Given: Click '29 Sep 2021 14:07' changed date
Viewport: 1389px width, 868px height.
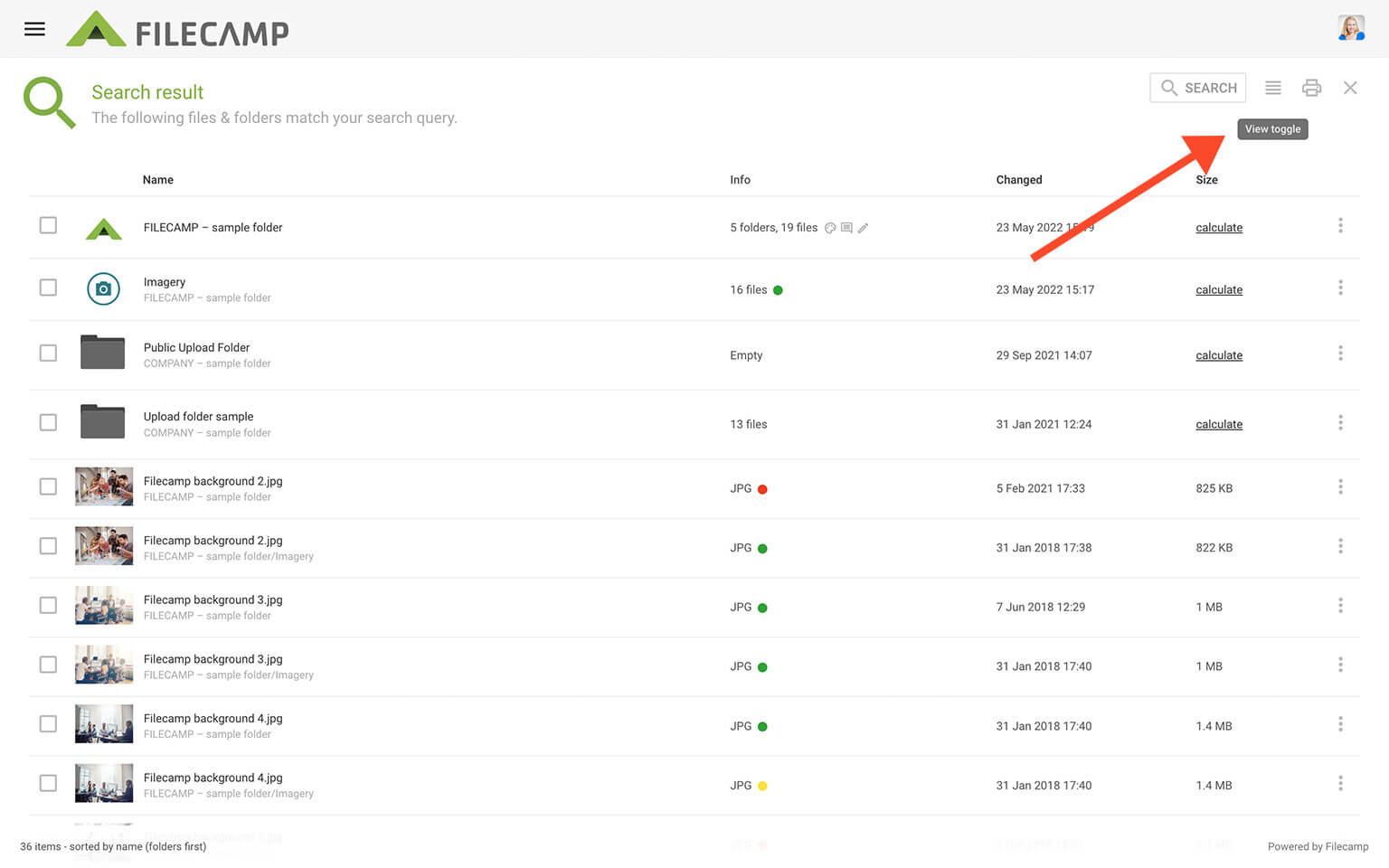Looking at the screenshot, I should 1044,355.
